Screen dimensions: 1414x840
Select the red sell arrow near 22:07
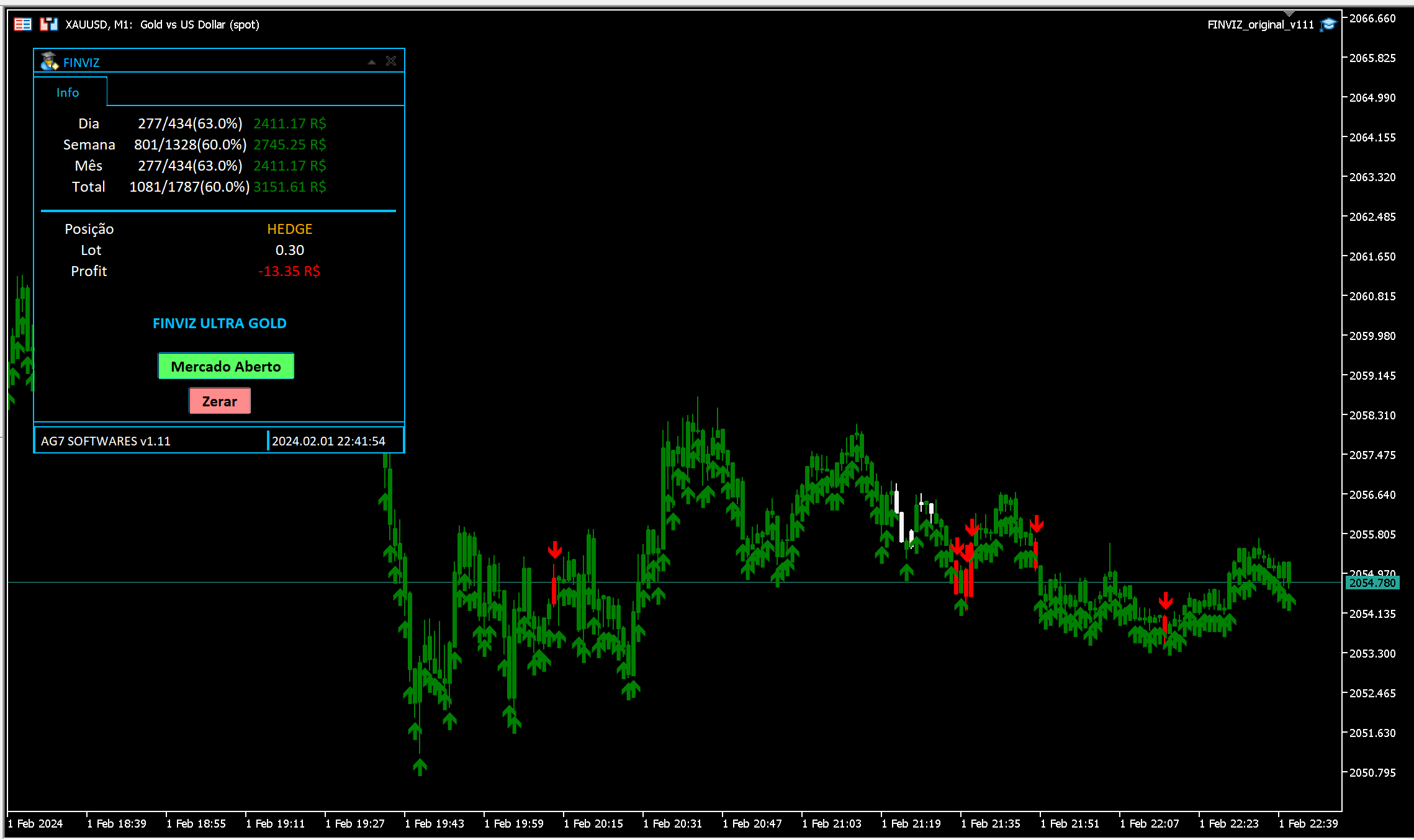(x=1166, y=601)
